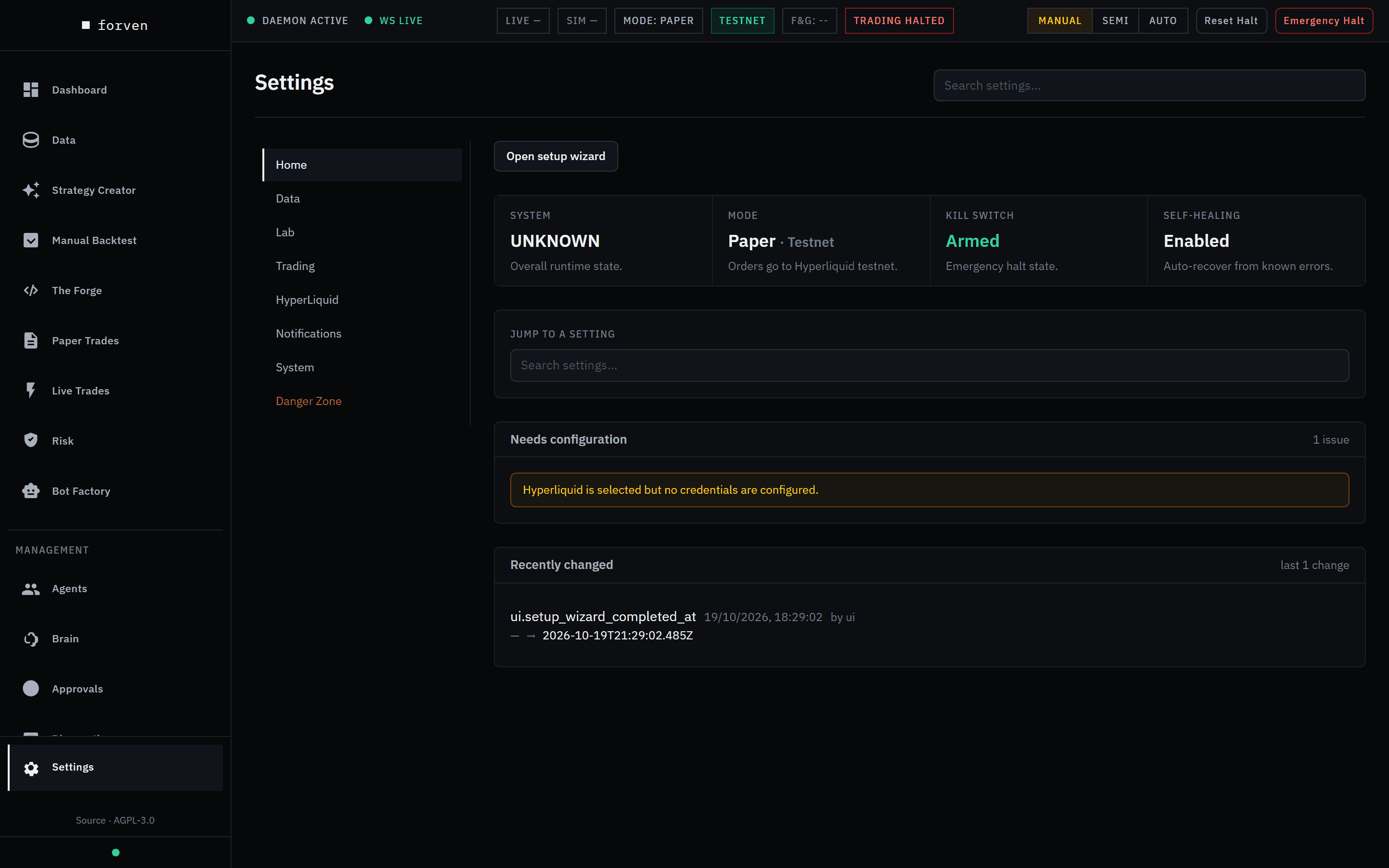Screen dimensions: 1389x868
Task: Click the Hyperliquid credentials warning
Action: [929, 489]
